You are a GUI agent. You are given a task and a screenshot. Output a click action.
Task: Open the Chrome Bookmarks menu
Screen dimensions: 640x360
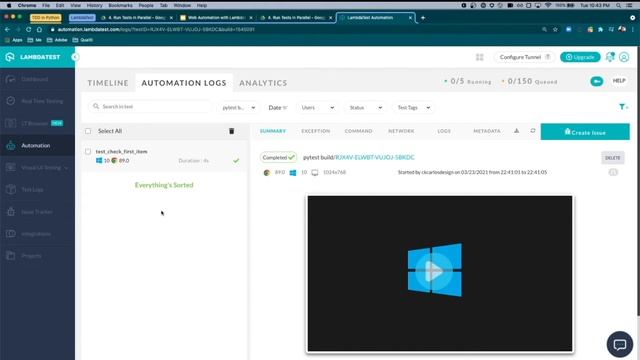(x=120, y=5)
